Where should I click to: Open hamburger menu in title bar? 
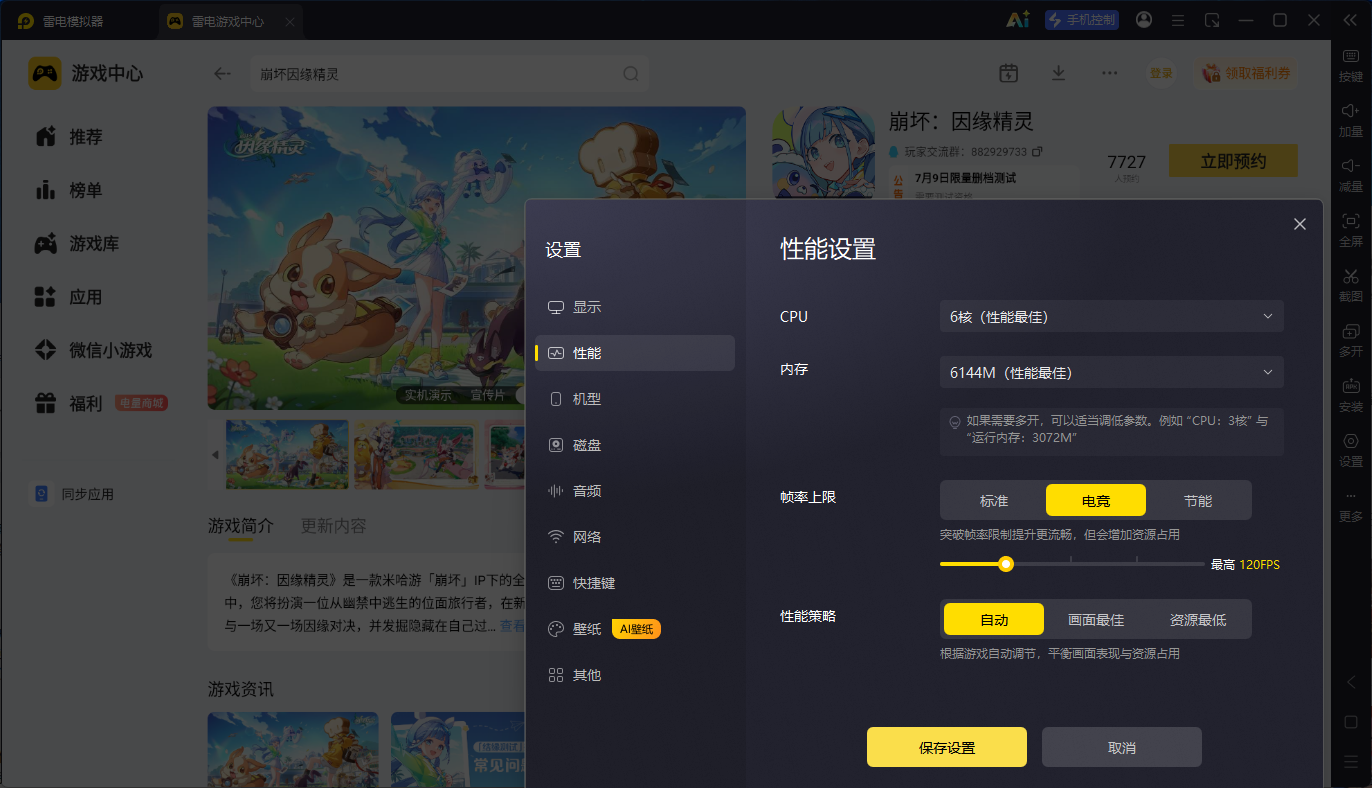tap(1178, 20)
